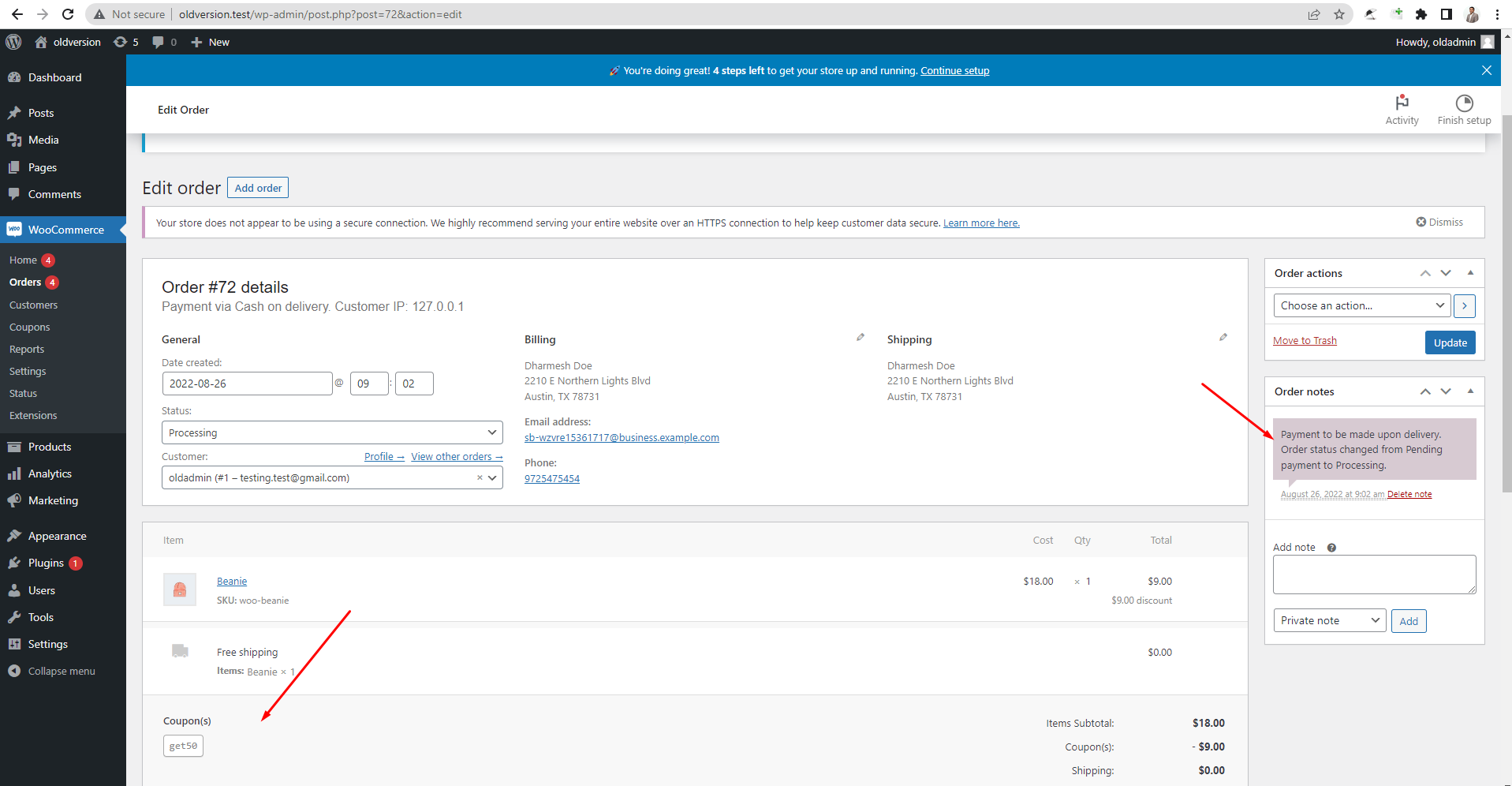Viewport: 1512px width, 786px height.
Task: Open the Private note type dropdown
Action: coord(1329,620)
